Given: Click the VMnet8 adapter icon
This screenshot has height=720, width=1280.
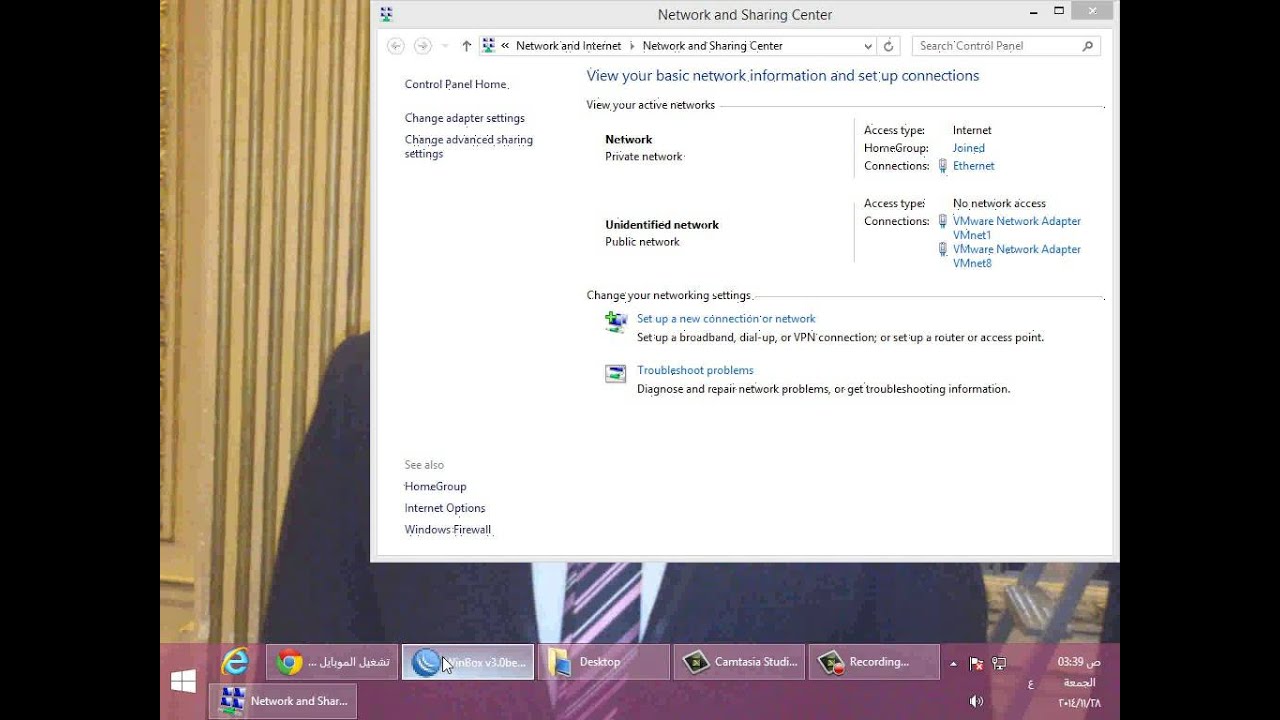Looking at the screenshot, I should [x=942, y=250].
